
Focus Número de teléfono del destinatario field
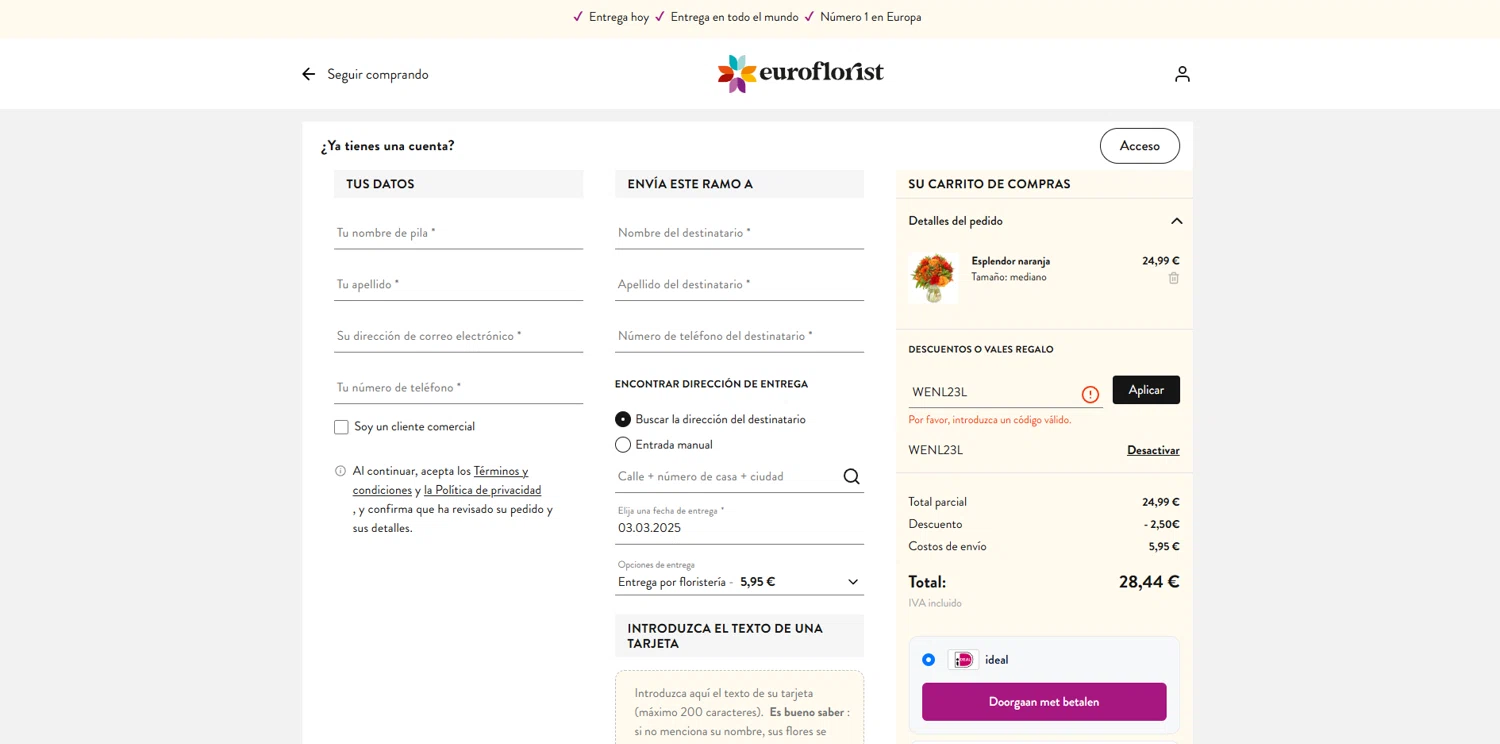[739, 336]
